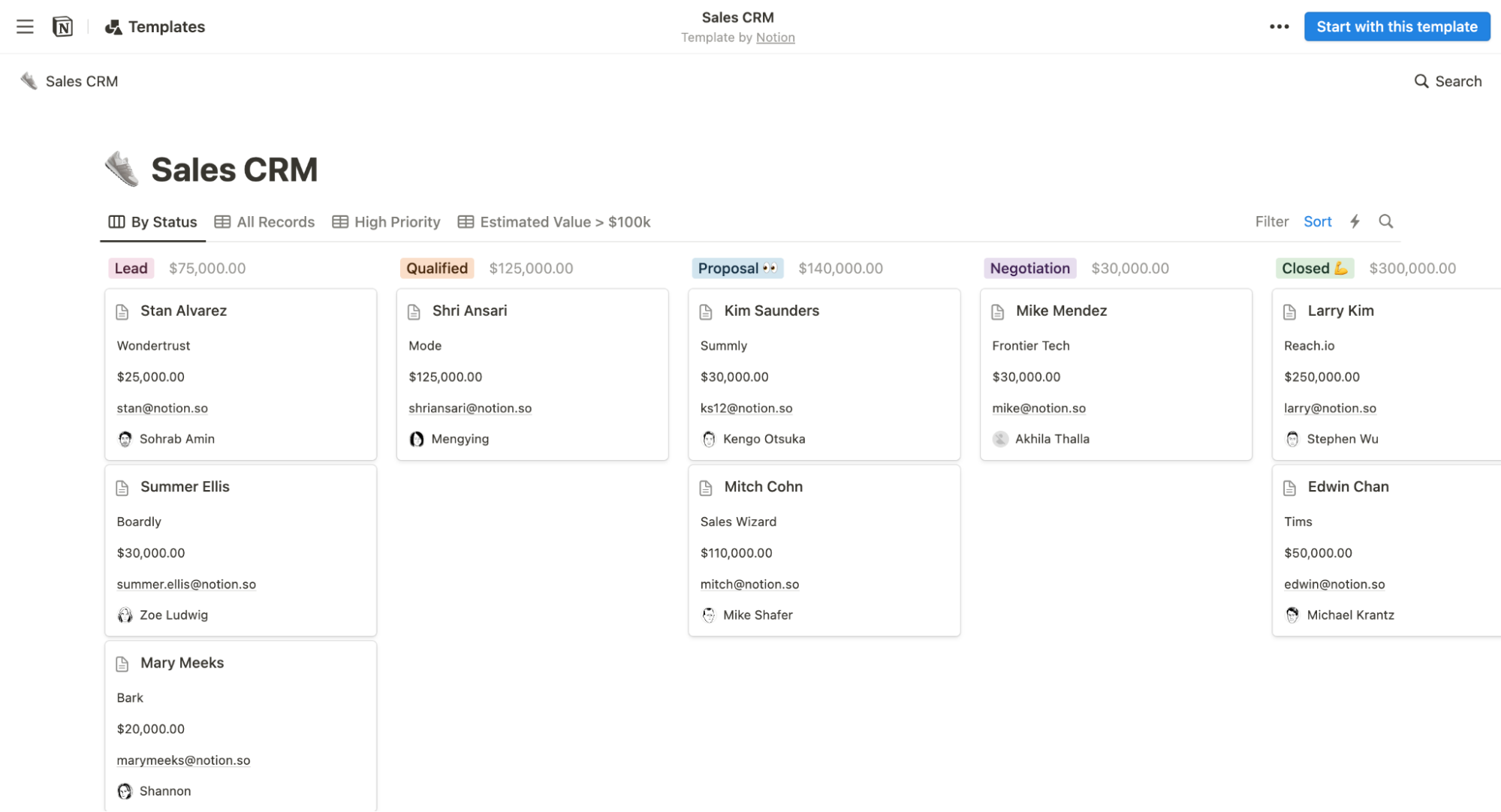Screen dimensions: 1501x812
Task: Click page icon on Kim Saunders card
Action: 706,311
